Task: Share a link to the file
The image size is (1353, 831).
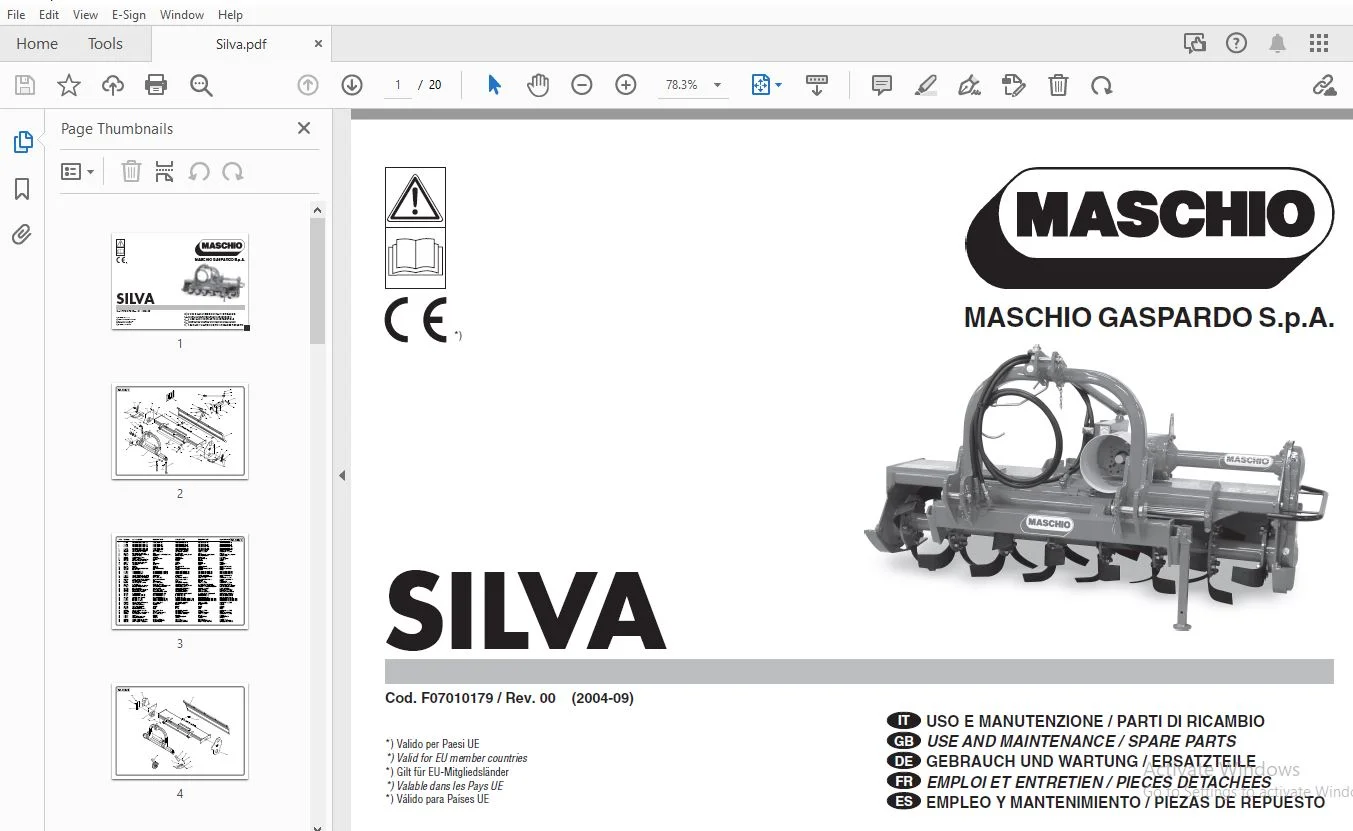Action: tap(1324, 85)
